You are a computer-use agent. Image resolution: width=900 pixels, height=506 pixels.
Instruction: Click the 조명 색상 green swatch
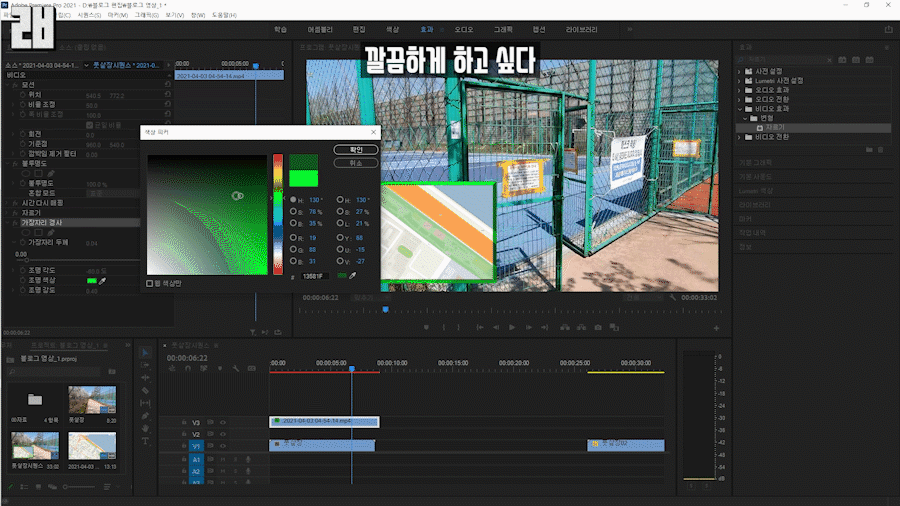click(x=92, y=281)
